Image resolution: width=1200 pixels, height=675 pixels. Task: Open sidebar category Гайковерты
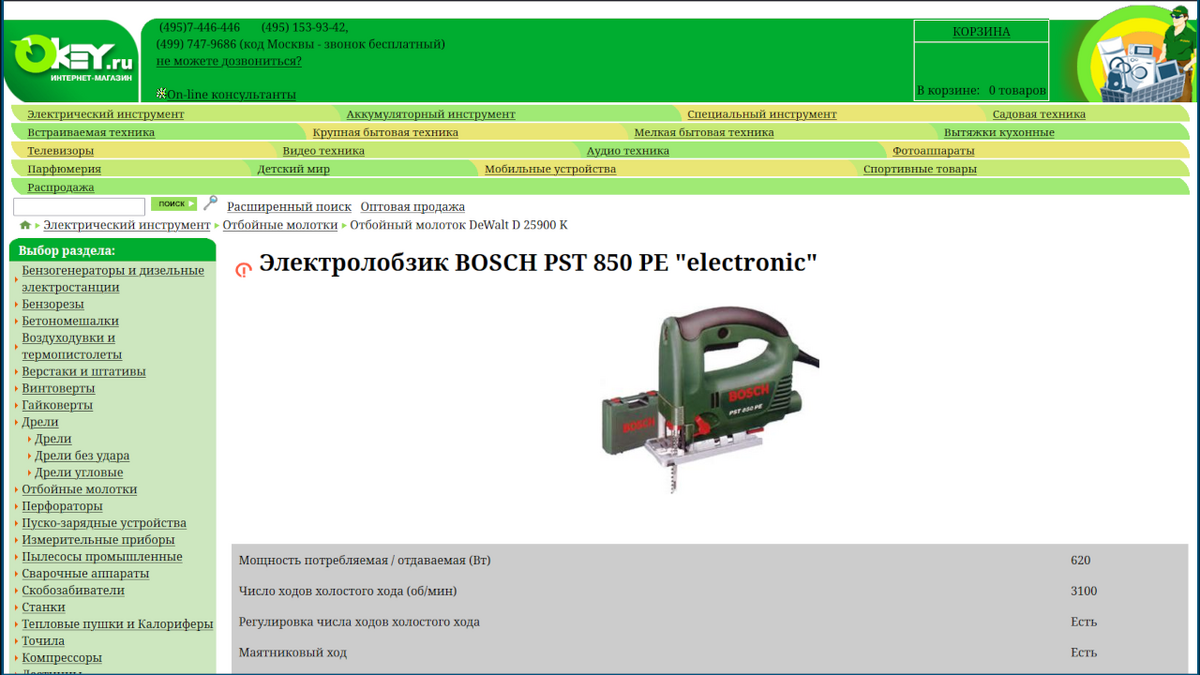57,405
